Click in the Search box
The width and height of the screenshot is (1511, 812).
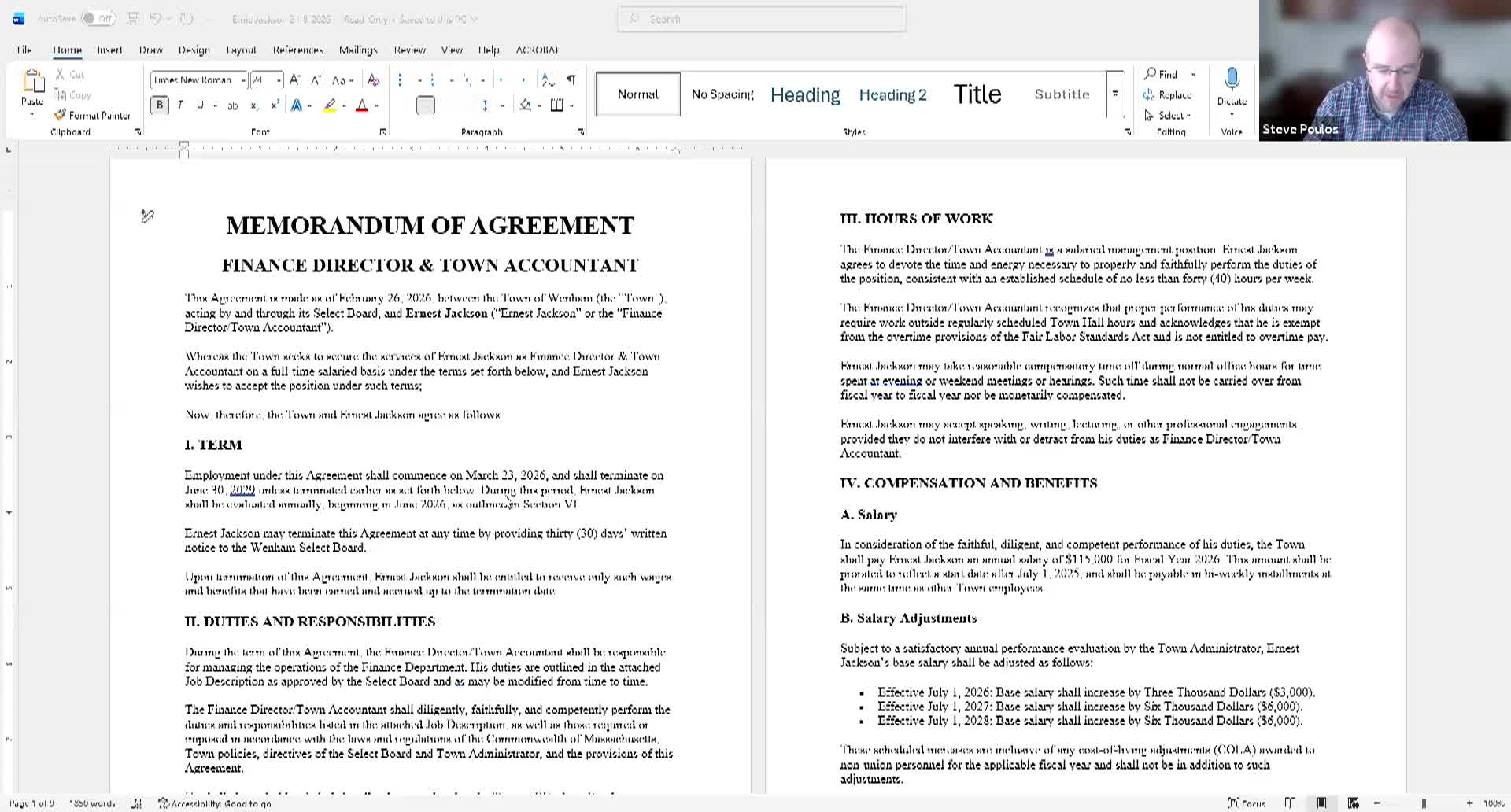(761, 19)
